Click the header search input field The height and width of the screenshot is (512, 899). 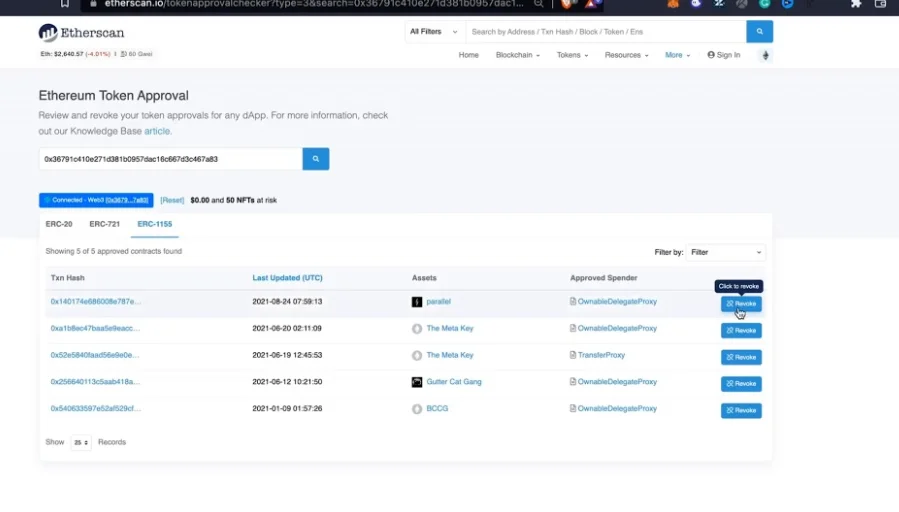coord(606,32)
